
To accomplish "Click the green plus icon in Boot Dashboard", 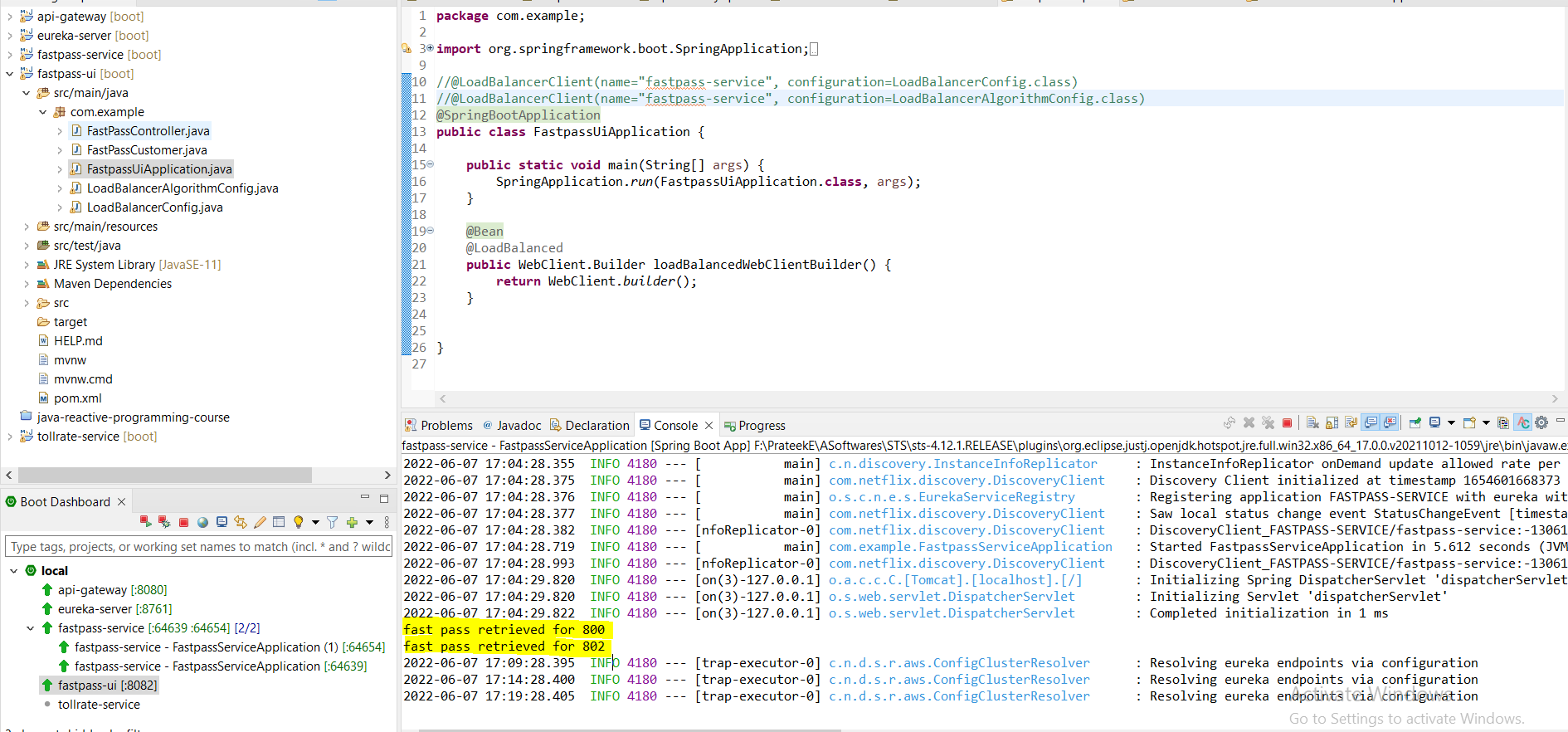I will [x=352, y=522].
